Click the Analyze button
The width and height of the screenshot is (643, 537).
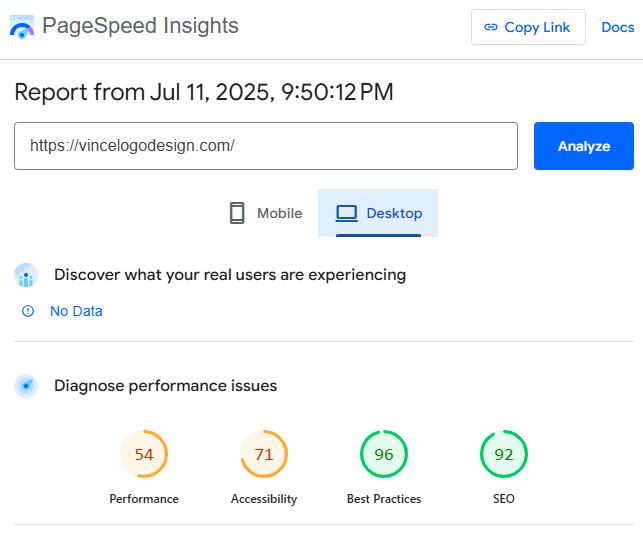(584, 146)
